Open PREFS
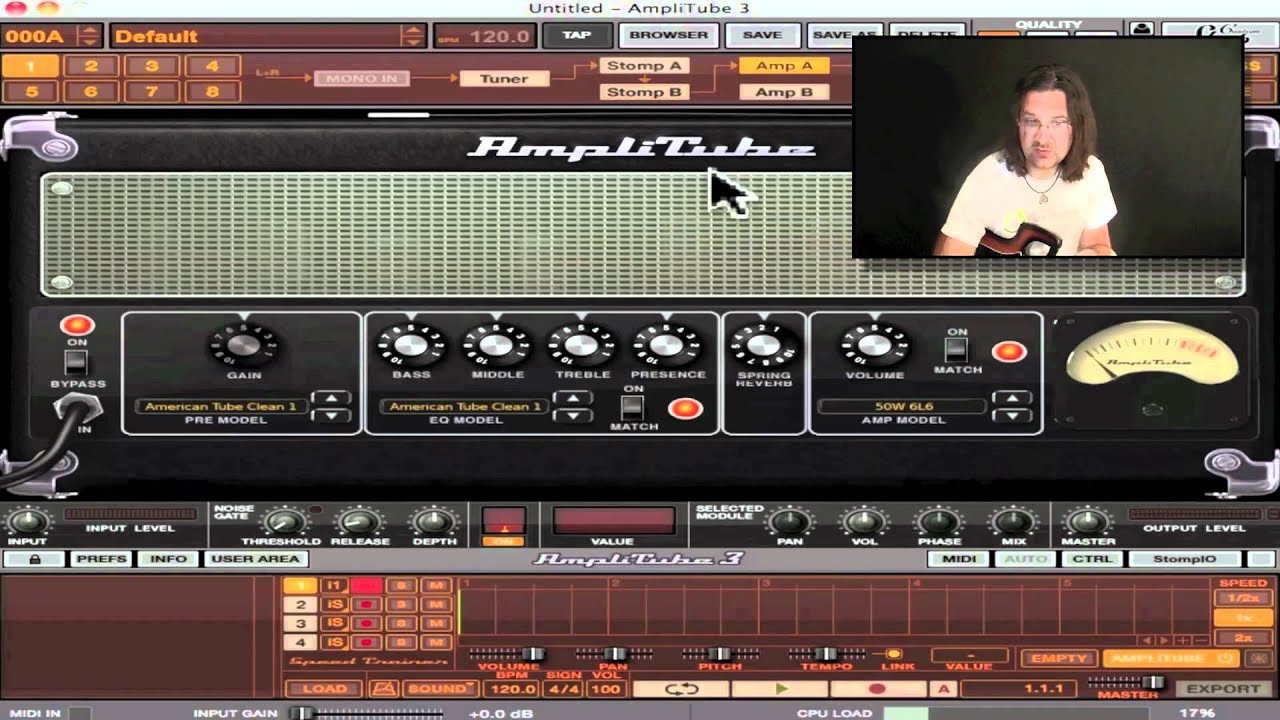The width and height of the screenshot is (1280, 720). pos(101,559)
